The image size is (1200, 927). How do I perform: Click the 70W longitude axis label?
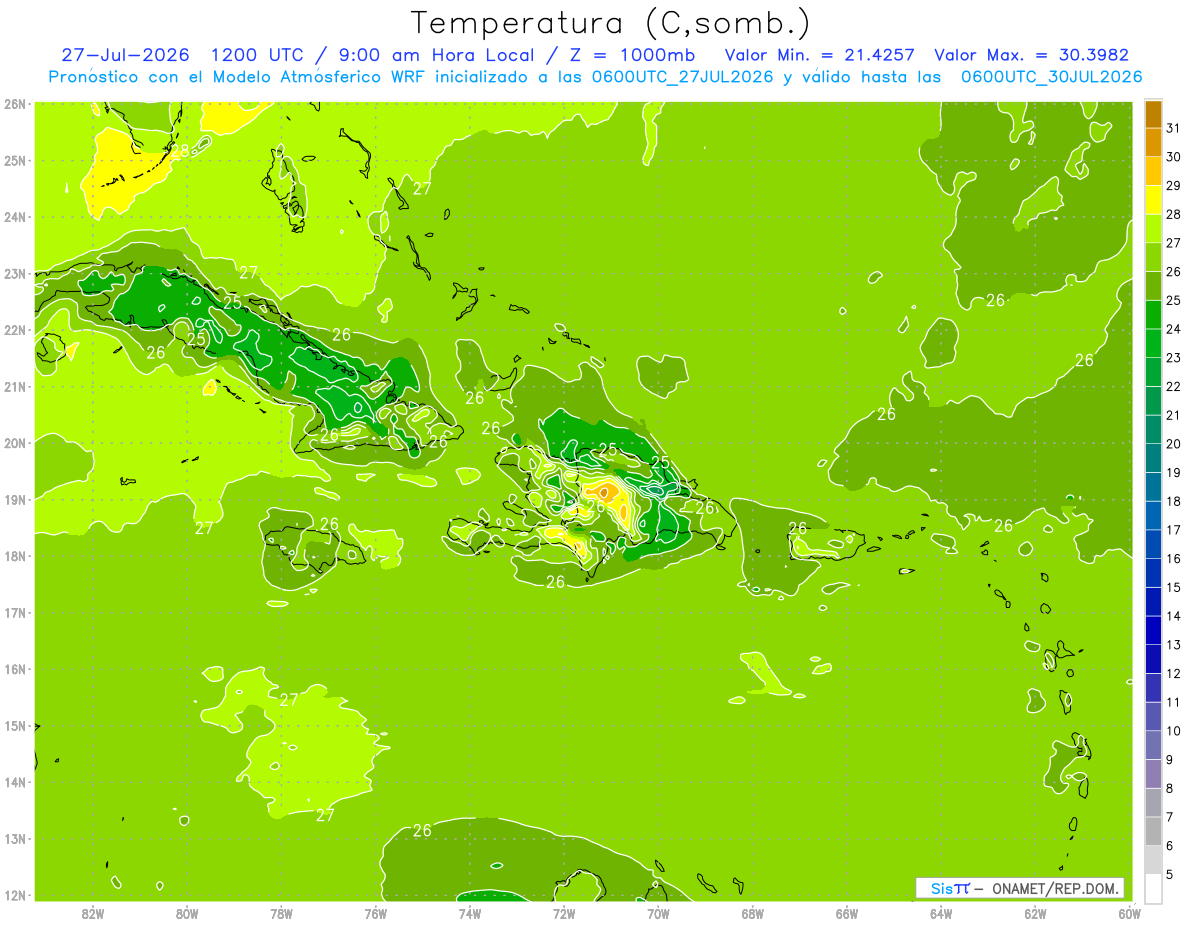(658, 913)
